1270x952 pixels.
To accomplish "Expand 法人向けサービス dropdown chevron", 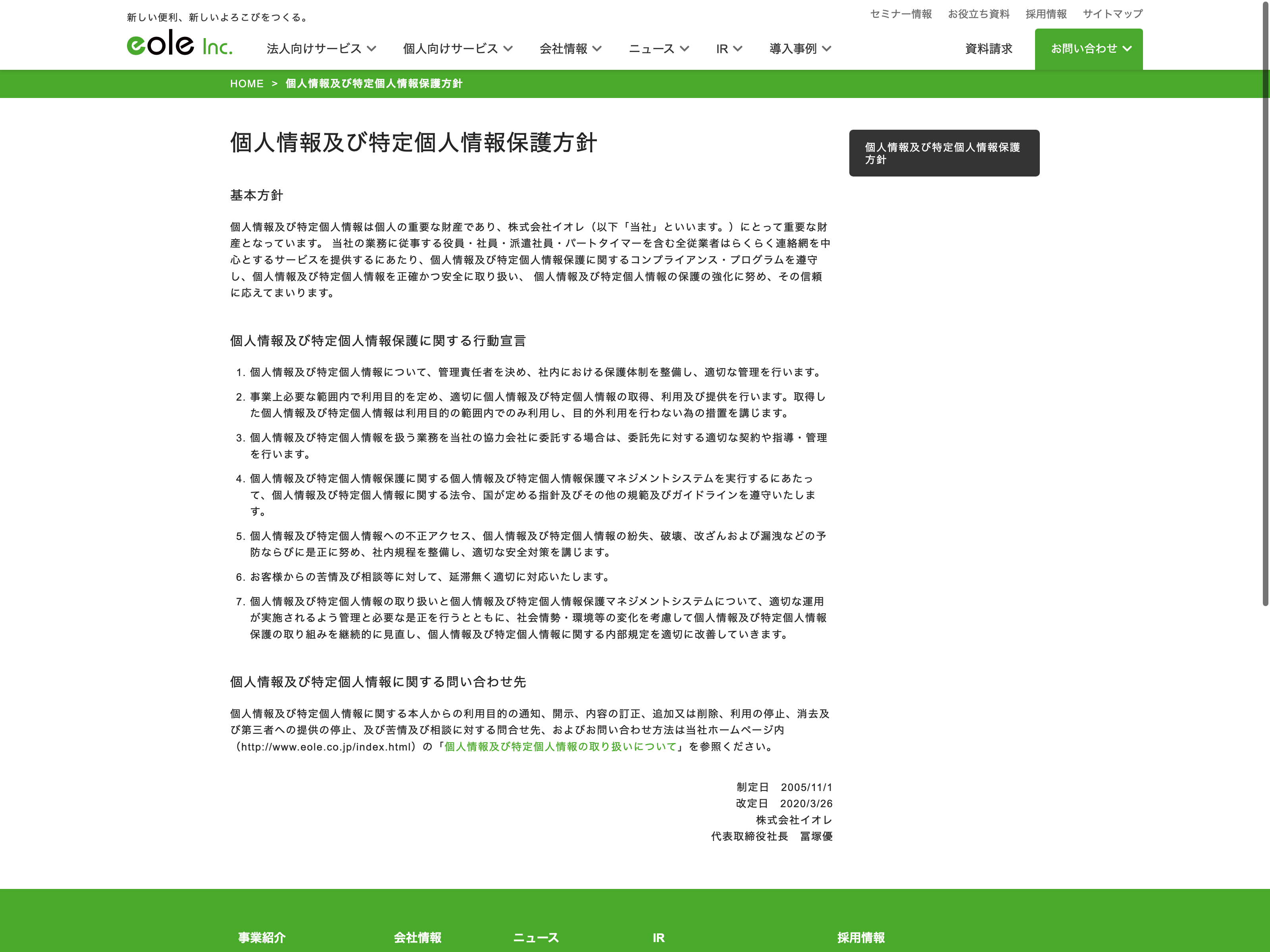I will (x=372, y=49).
